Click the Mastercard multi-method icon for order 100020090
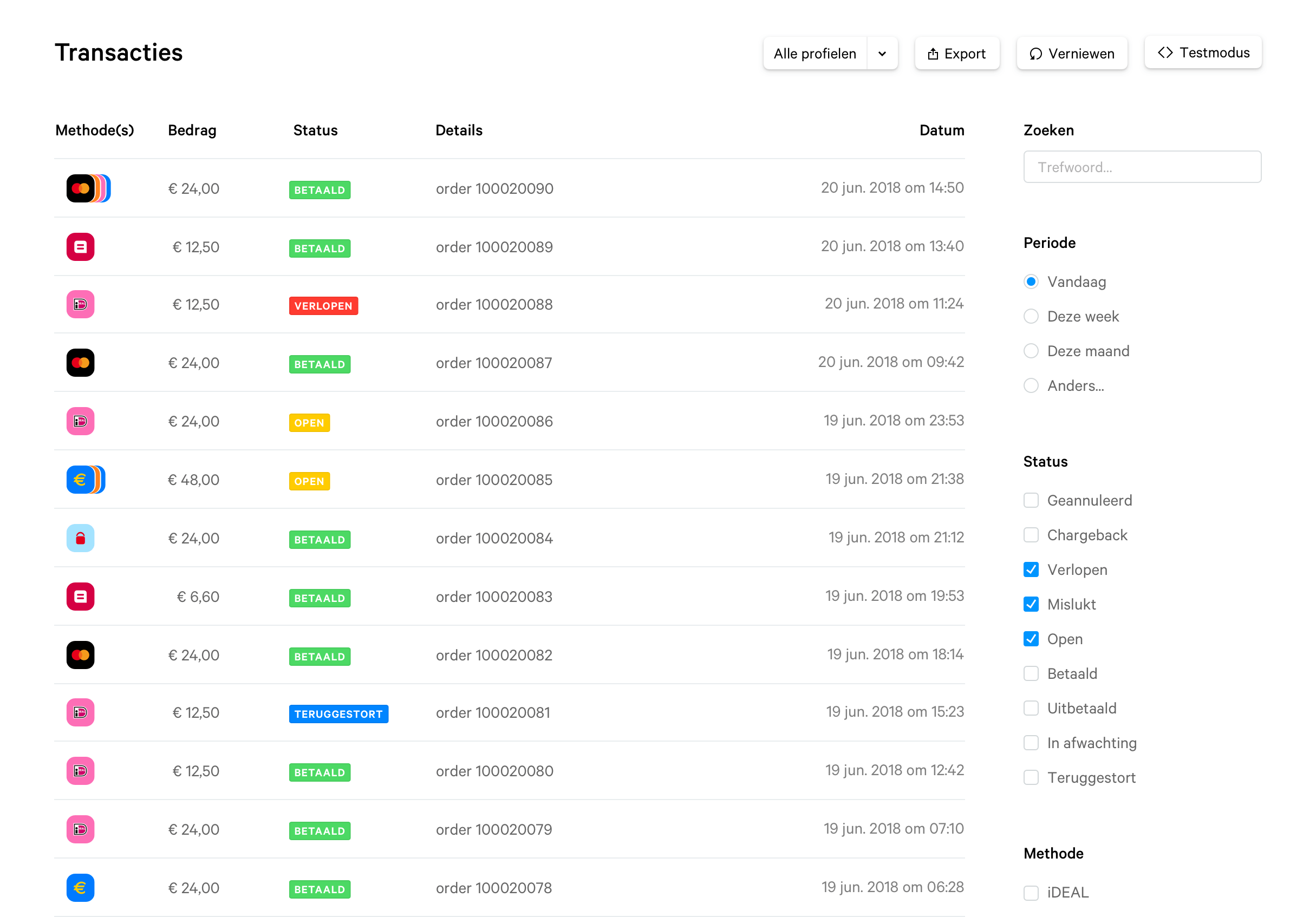The image size is (1316, 917). pos(88,188)
